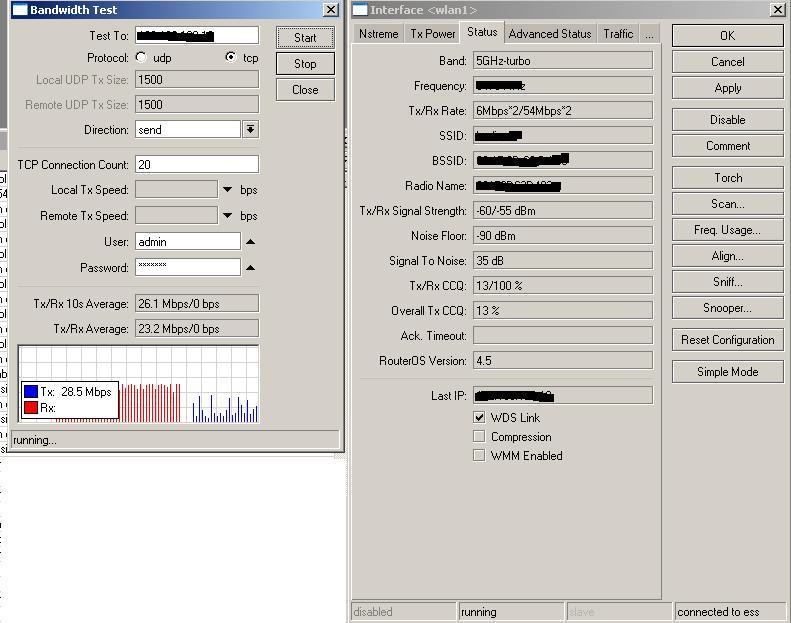Uncheck the WDS Link checkbox

[x=479, y=417]
